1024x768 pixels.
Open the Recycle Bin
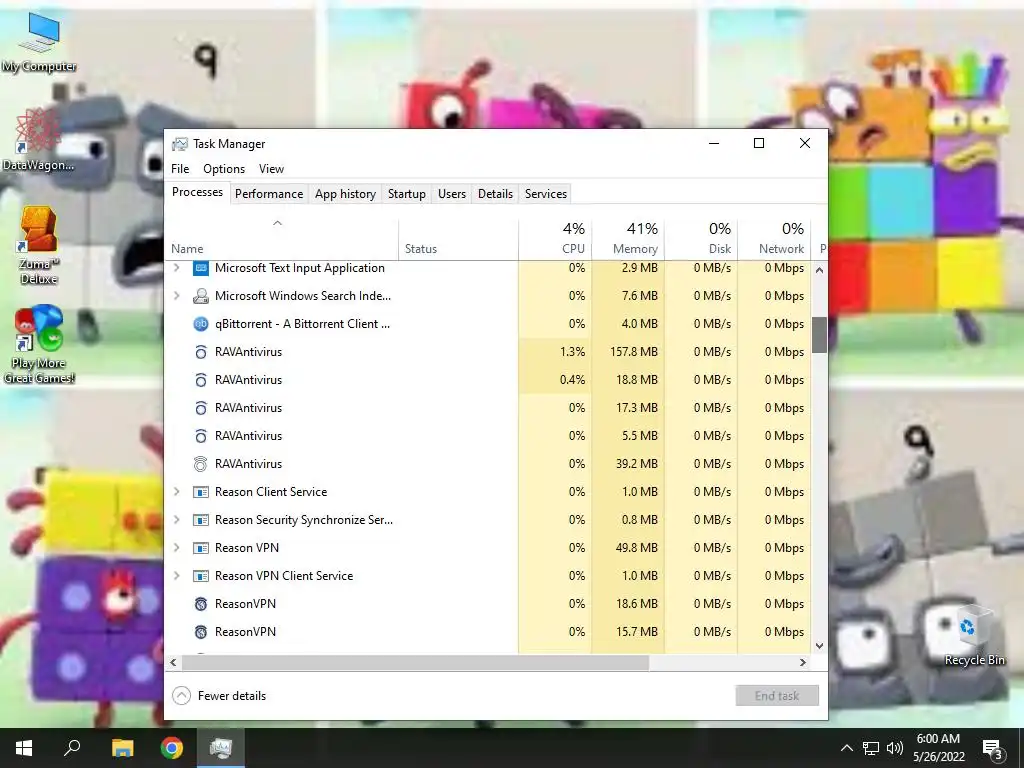pos(974,635)
